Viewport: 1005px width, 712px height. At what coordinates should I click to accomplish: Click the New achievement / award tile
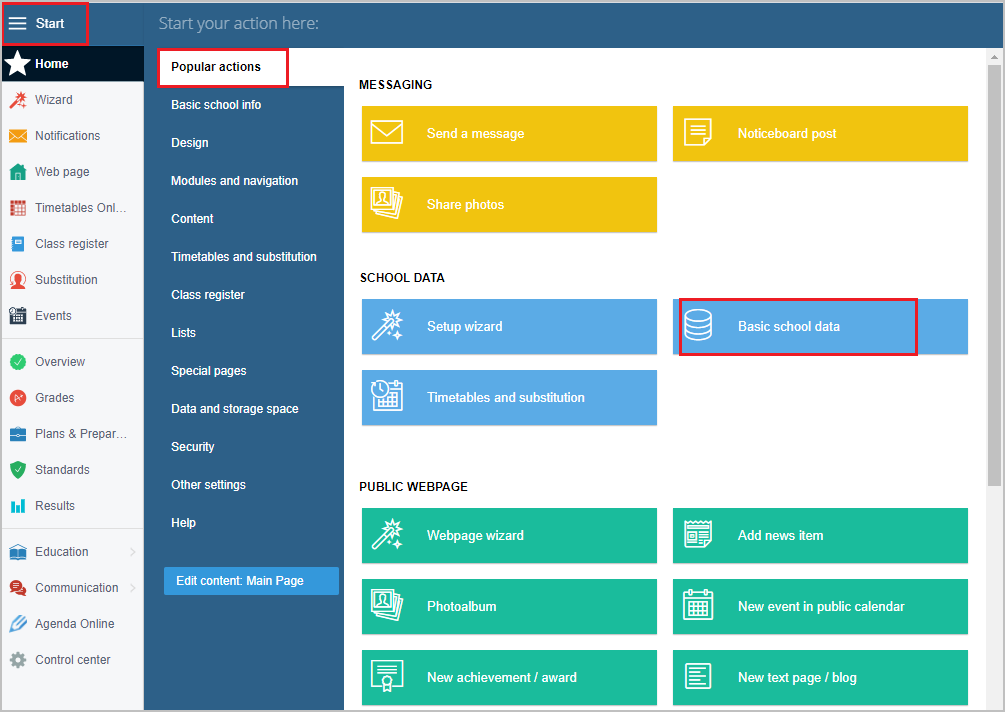point(510,677)
